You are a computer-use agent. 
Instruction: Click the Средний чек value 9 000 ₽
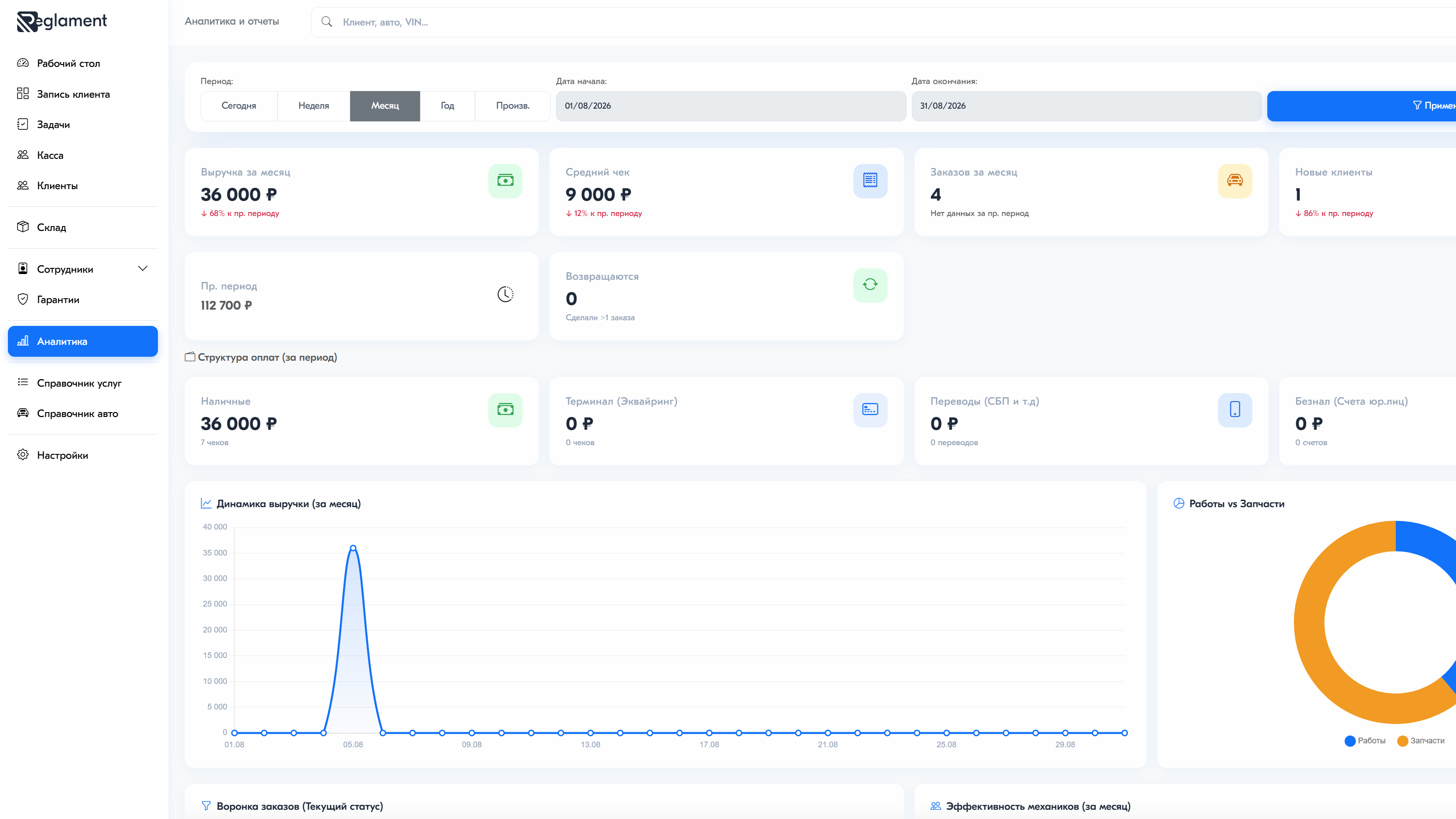tap(598, 194)
